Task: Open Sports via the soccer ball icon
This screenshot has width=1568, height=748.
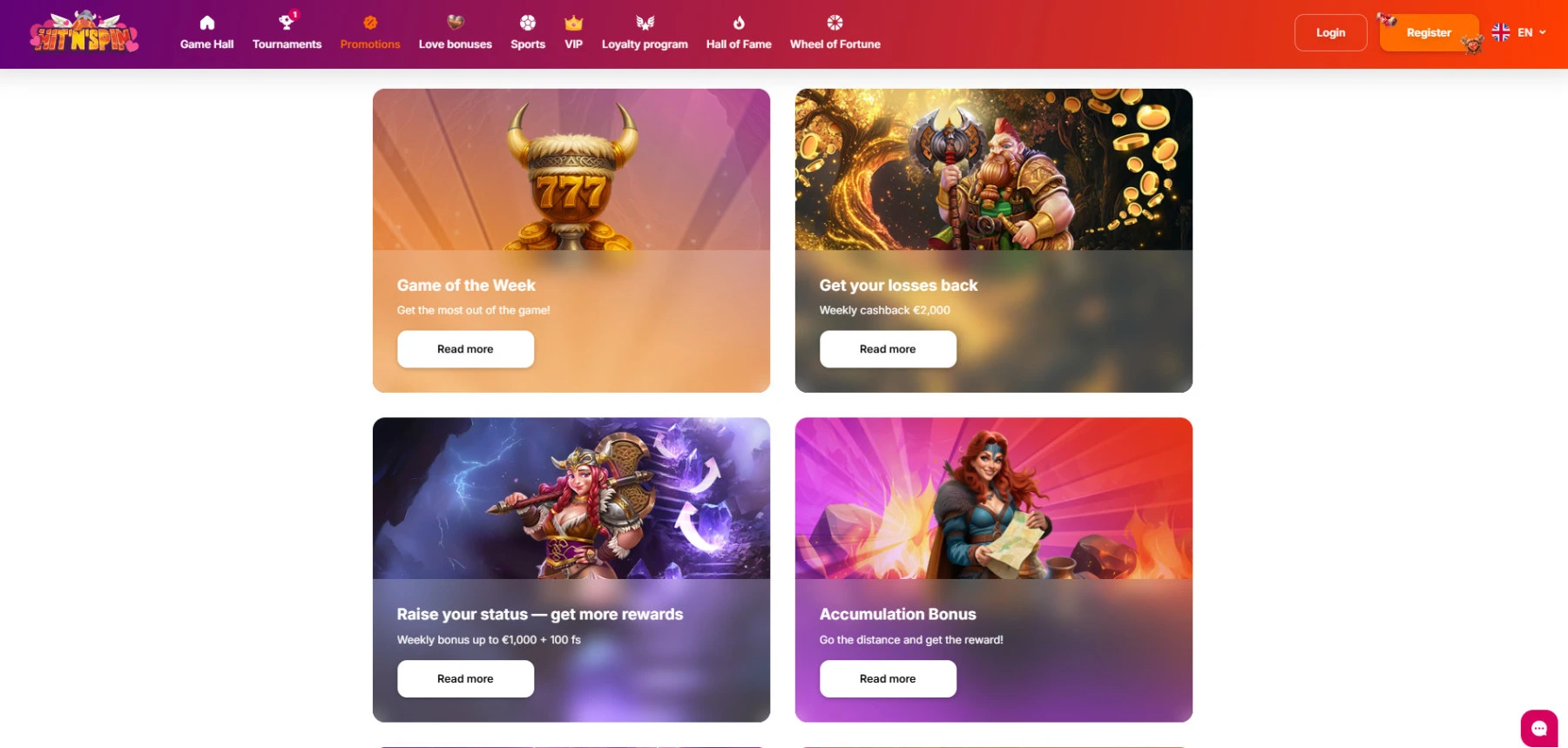Action: point(528,23)
